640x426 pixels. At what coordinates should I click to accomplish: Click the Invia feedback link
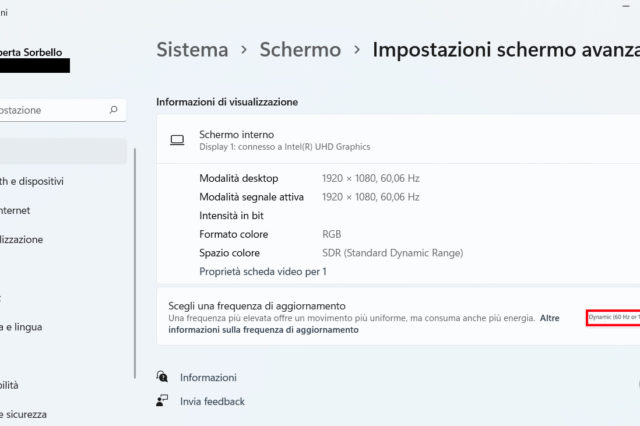pos(212,401)
